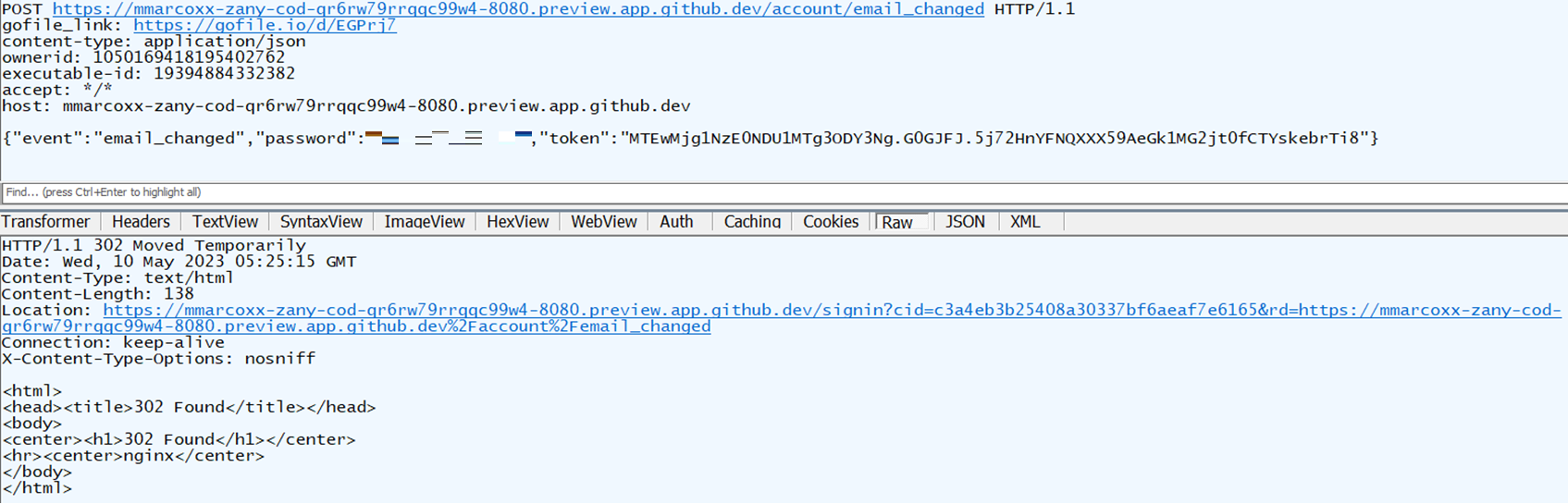Click the nginx center tag line
1568x504 pixels.
133,456
